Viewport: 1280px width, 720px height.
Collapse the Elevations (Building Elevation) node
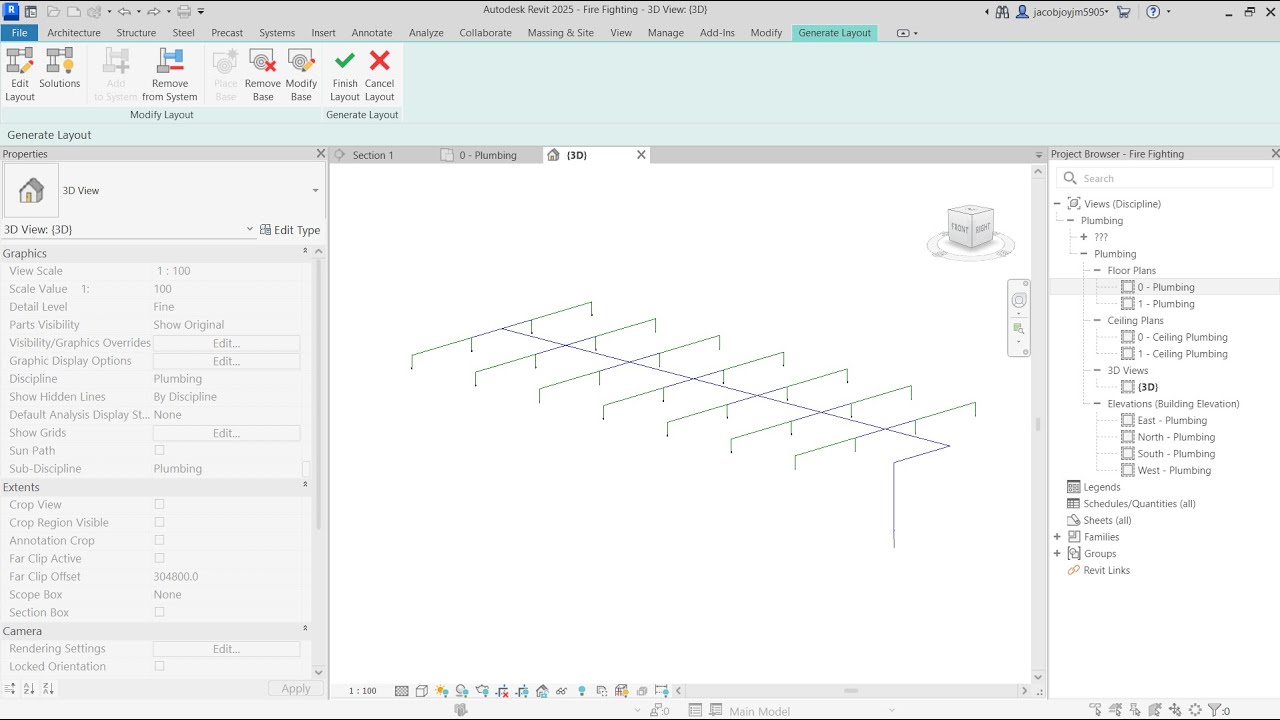click(x=1097, y=404)
